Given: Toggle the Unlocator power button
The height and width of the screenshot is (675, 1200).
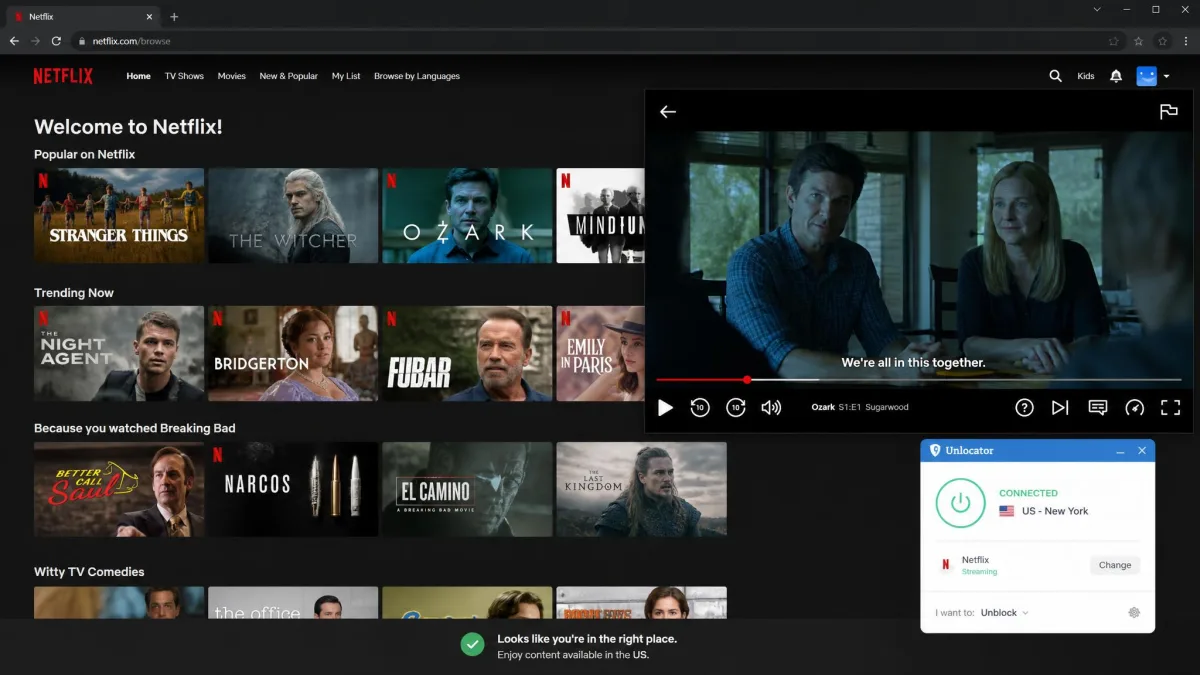Looking at the screenshot, I should pos(960,503).
